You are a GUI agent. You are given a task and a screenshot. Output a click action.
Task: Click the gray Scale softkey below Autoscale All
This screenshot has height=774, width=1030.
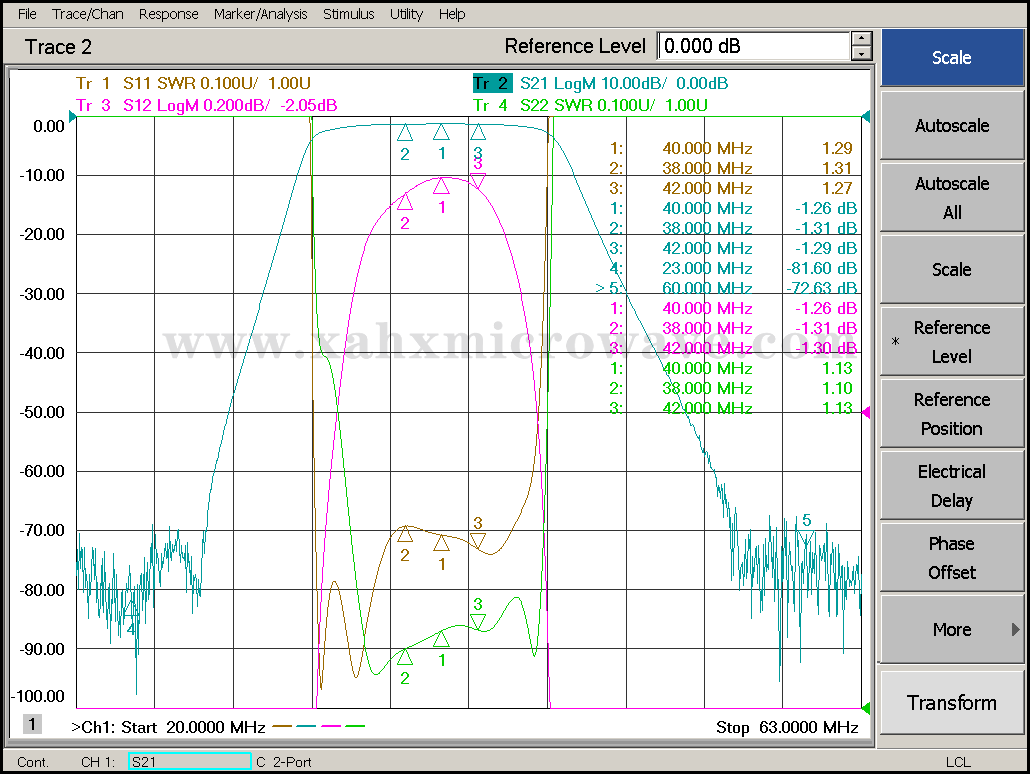click(952, 269)
